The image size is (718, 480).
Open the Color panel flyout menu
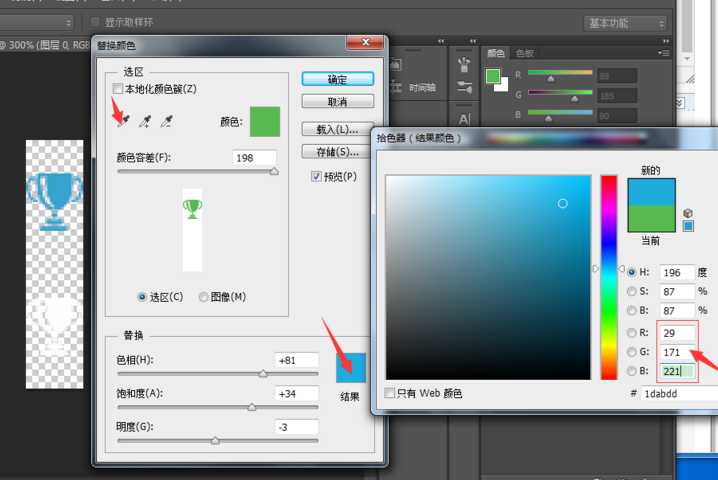[x=664, y=53]
